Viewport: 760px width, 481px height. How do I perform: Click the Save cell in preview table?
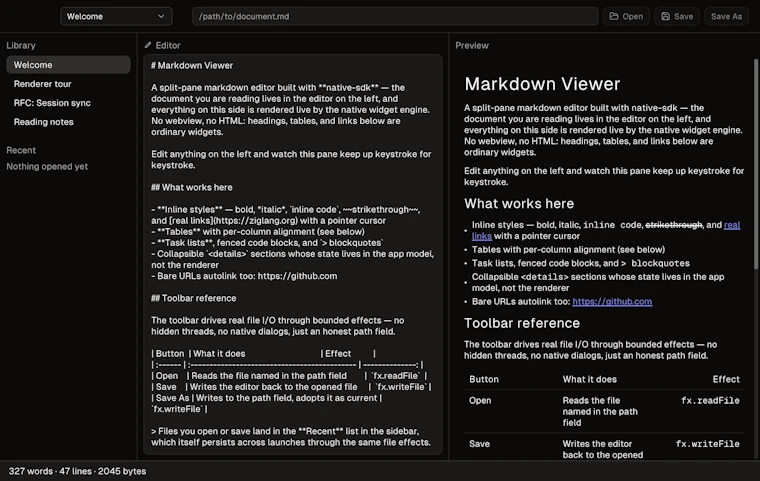click(479, 444)
